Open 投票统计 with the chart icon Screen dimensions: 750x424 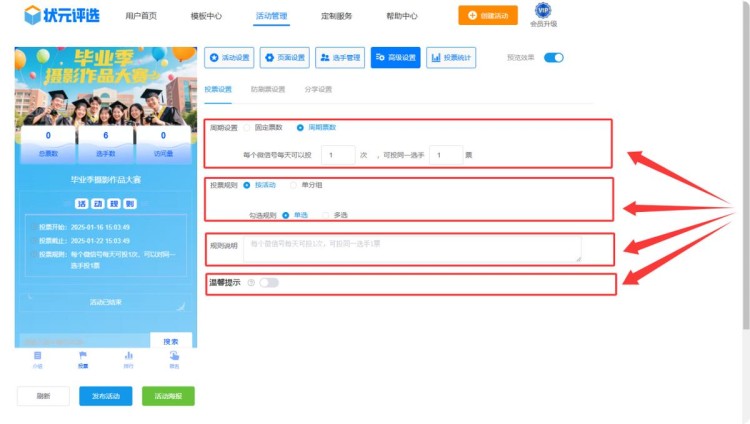point(451,58)
